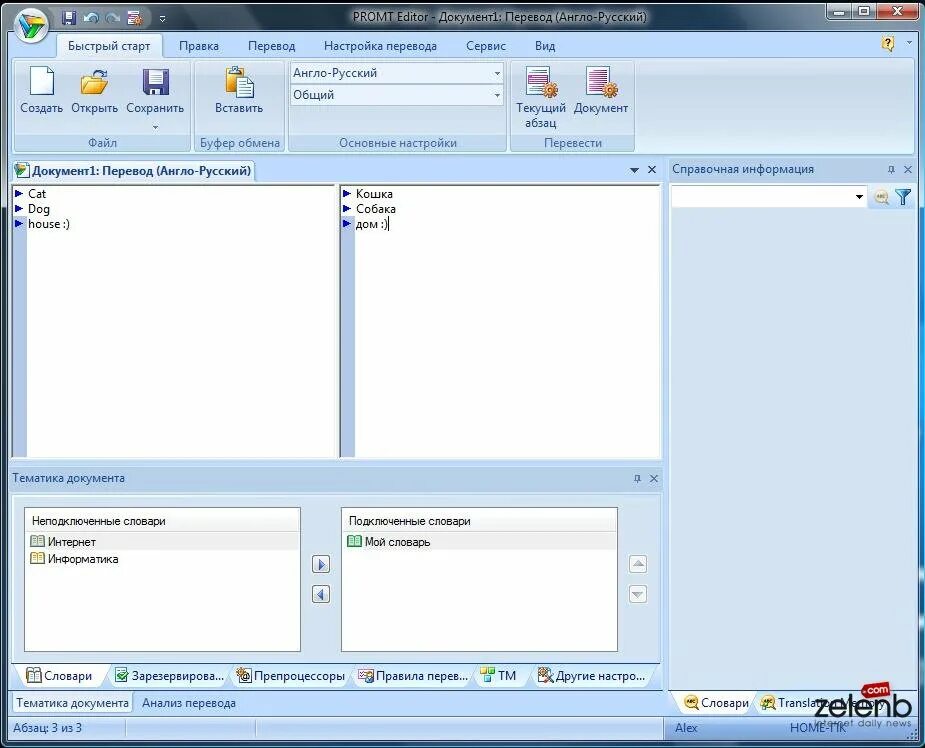Select the Анализ перевода lower tab
925x748 pixels.
[x=189, y=703]
